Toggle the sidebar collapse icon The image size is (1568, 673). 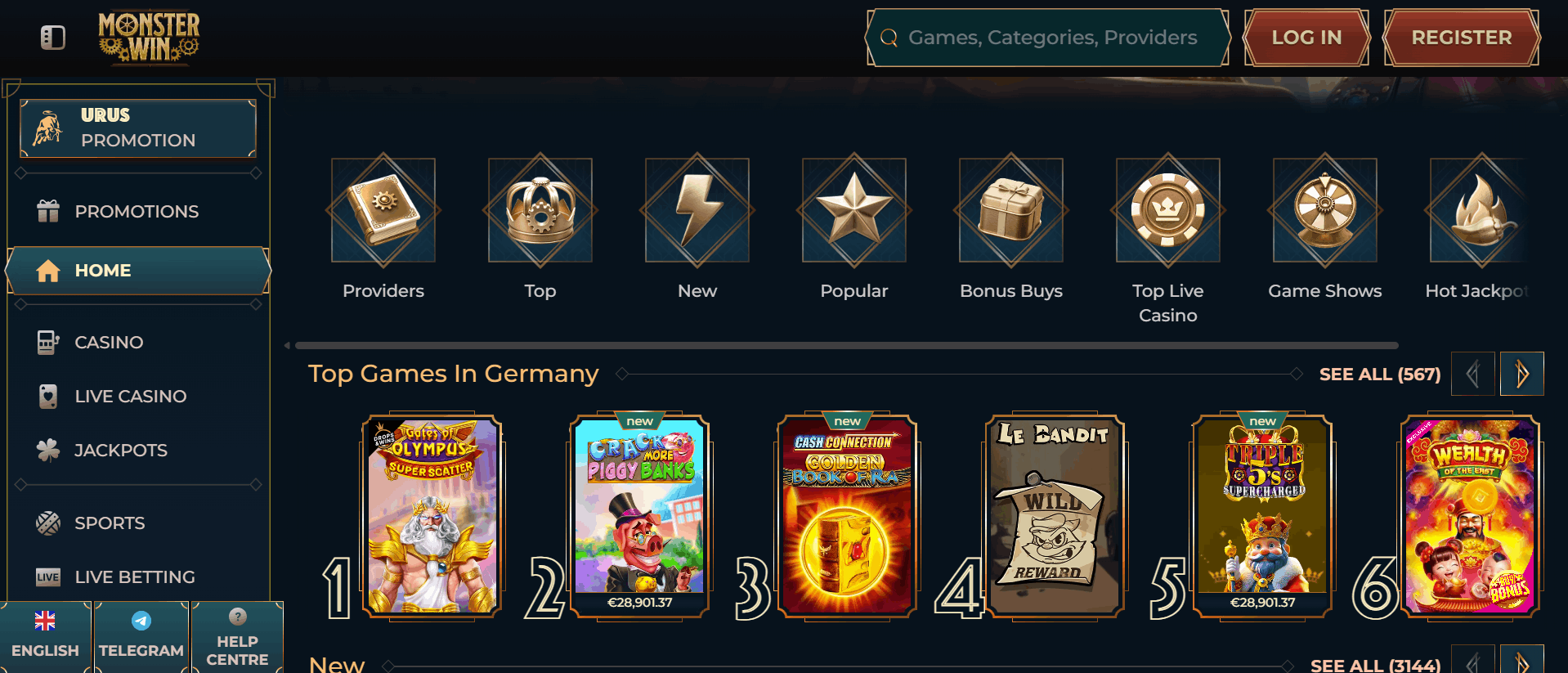click(53, 38)
